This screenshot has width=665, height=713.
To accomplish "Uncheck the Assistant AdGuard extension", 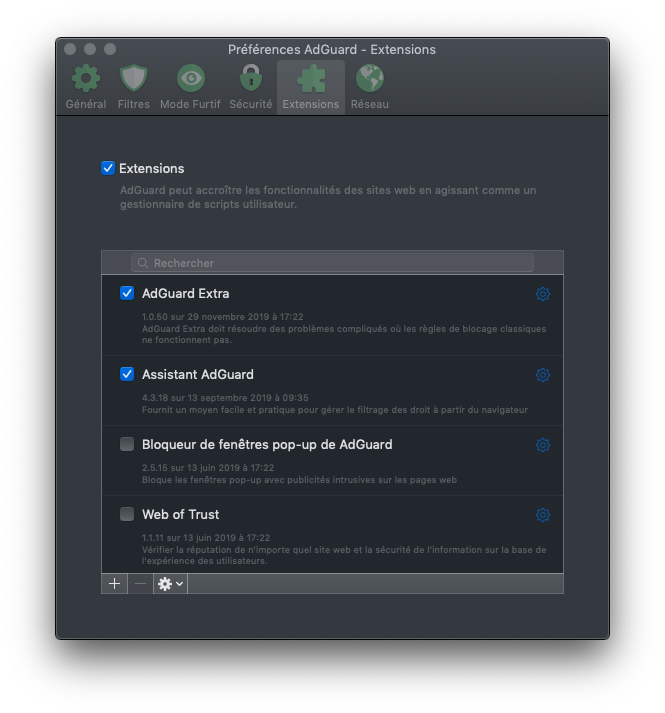I will [127, 374].
